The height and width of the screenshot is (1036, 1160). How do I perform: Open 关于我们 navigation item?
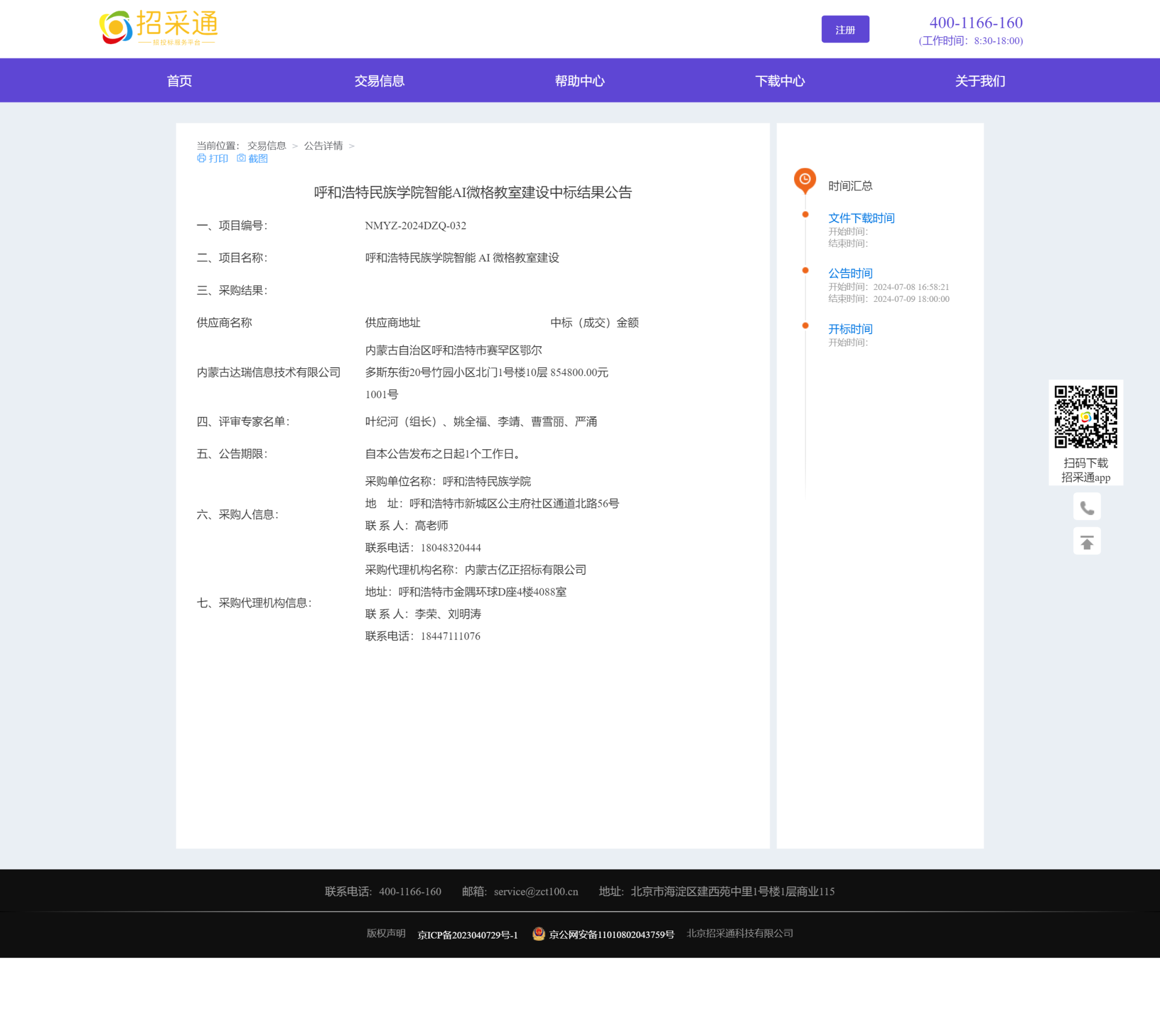pyautogui.click(x=979, y=81)
